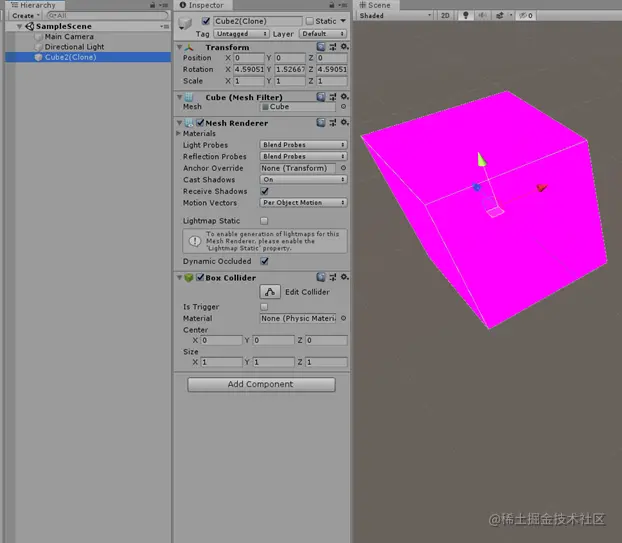Disable the Box Collider component checkbox
Screen dimensions: 622x543
coord(200,277)
